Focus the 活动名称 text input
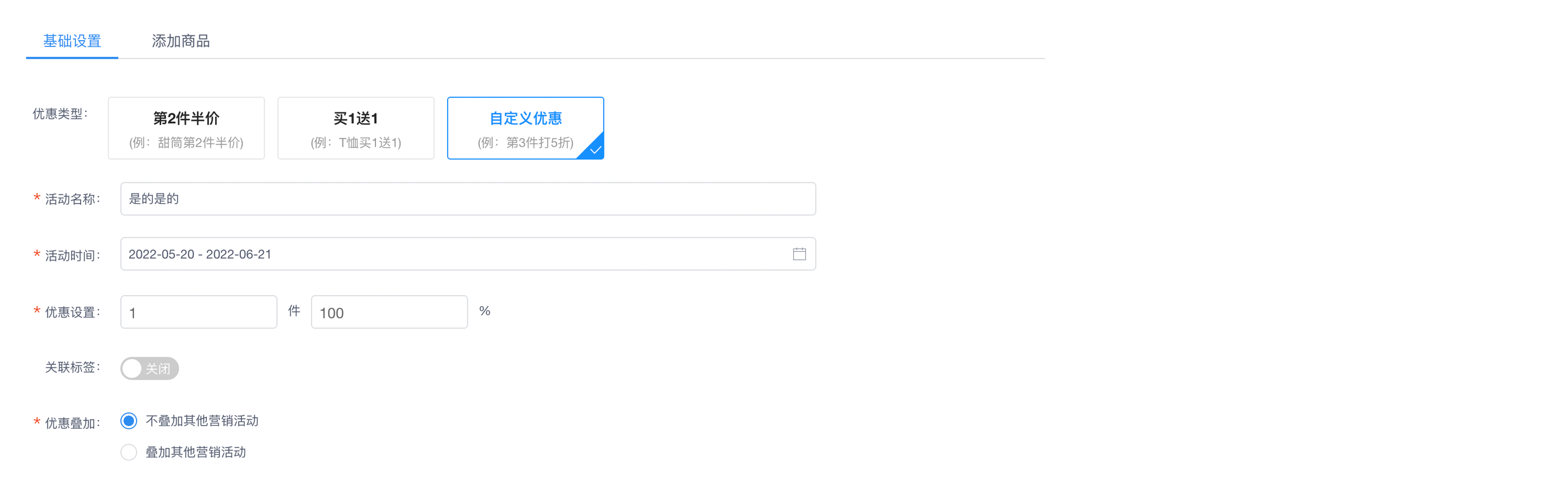Image resolution: width=1568 pixels, height=497 pixels. coord(468,199)
